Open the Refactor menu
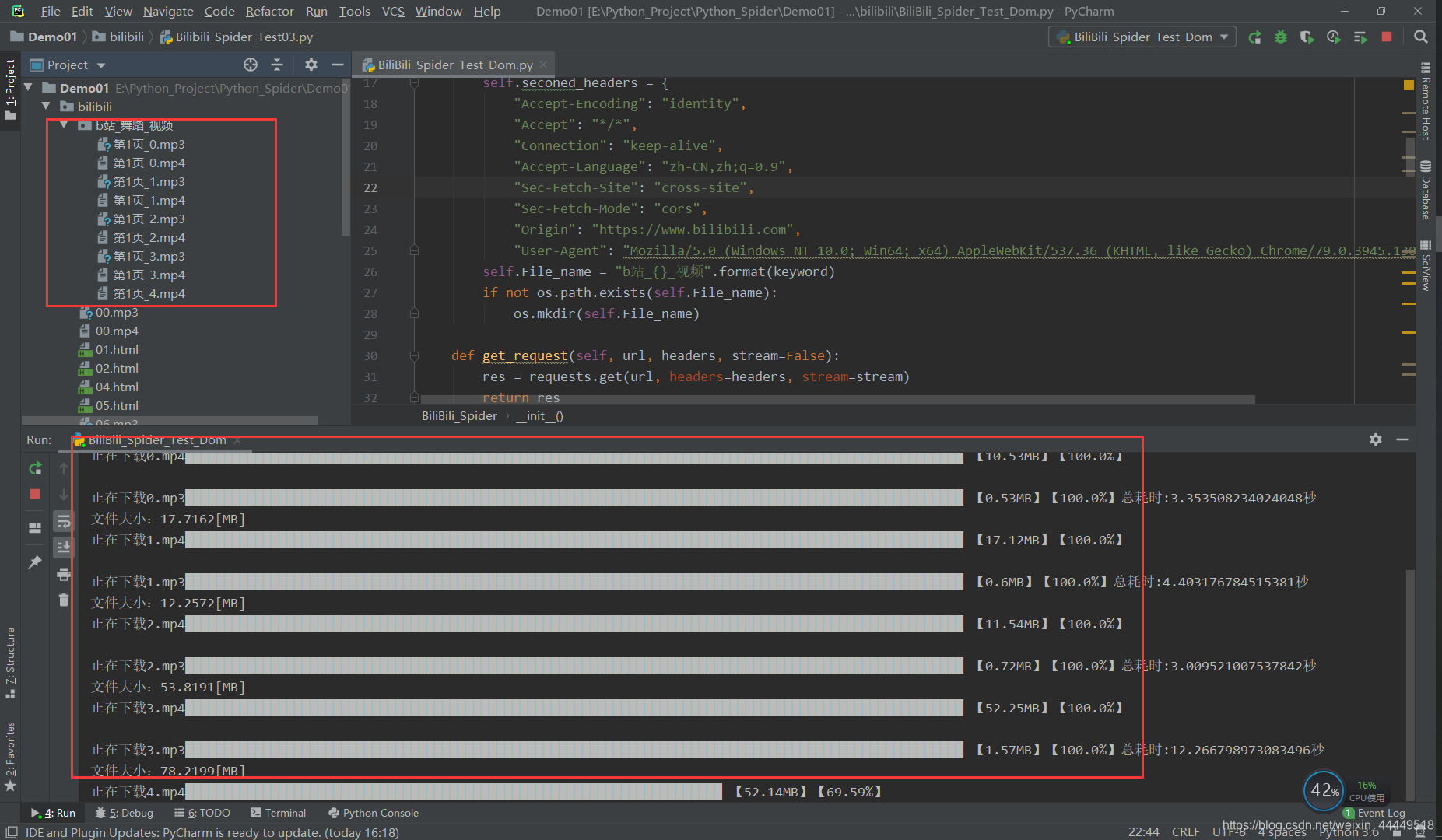This screenshot has height=840, width=1442. click(269, 11)
